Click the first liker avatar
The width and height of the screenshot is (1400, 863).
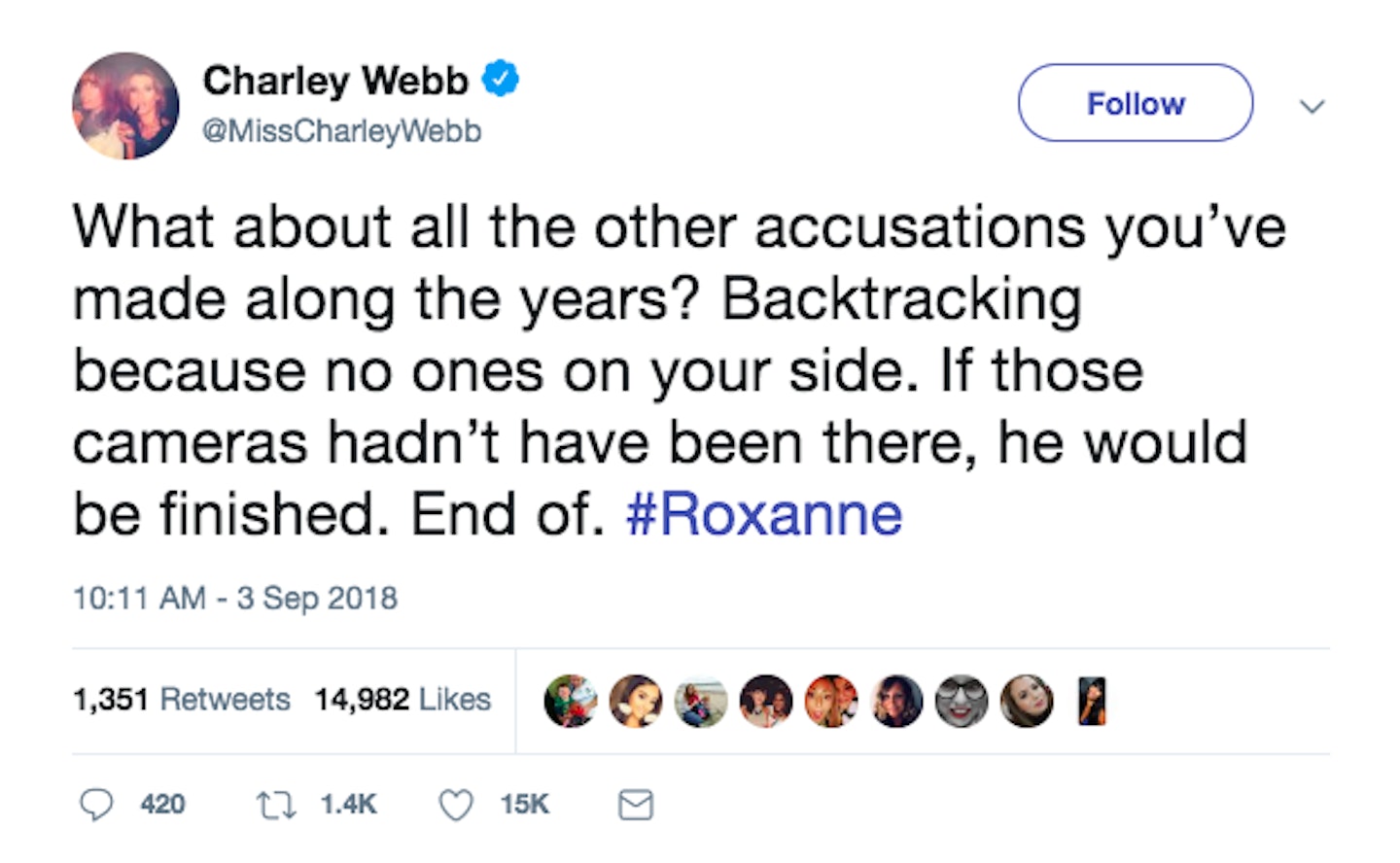(571, 702)
